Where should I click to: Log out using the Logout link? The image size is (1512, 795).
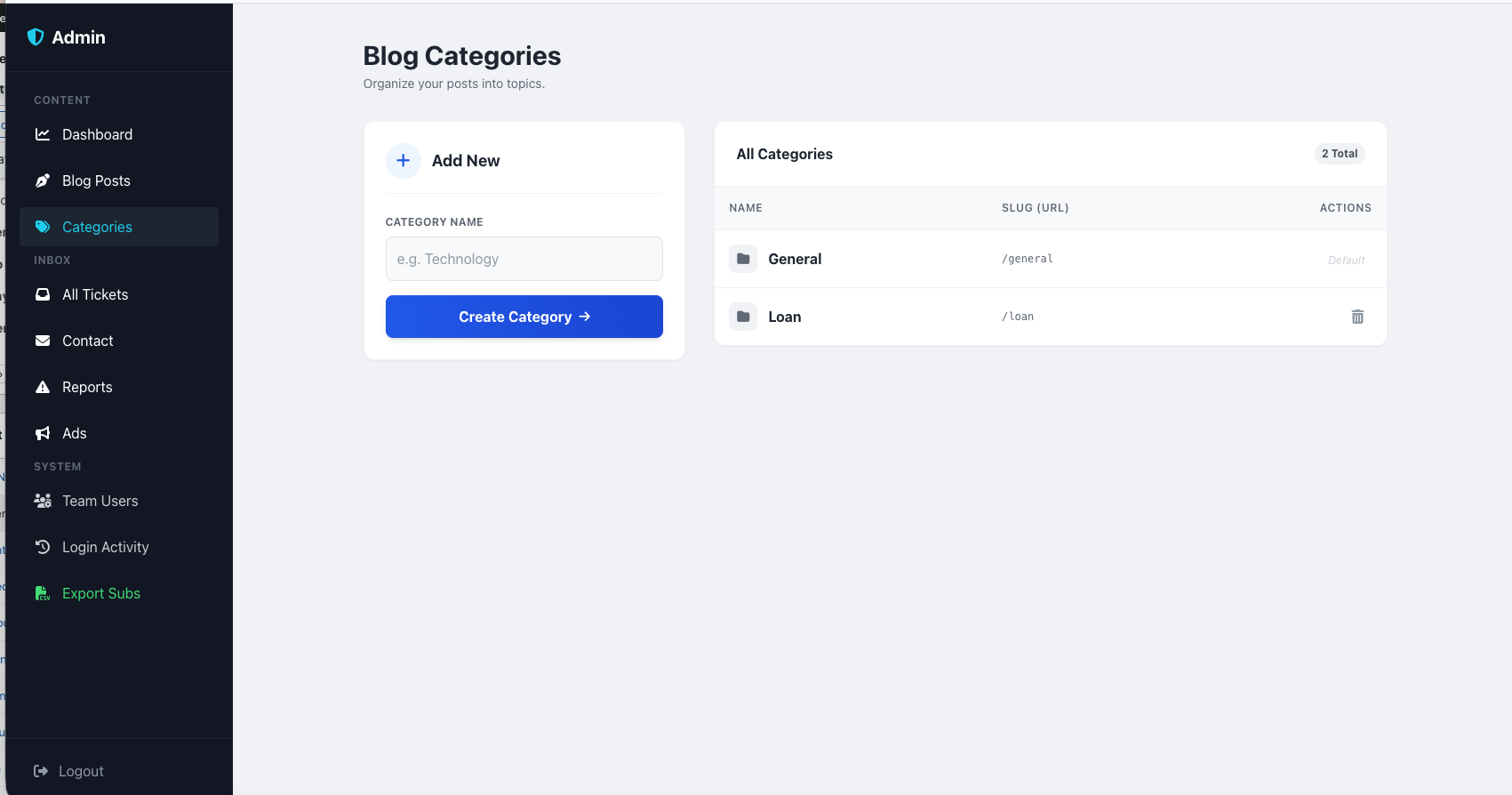pos(69,771)
